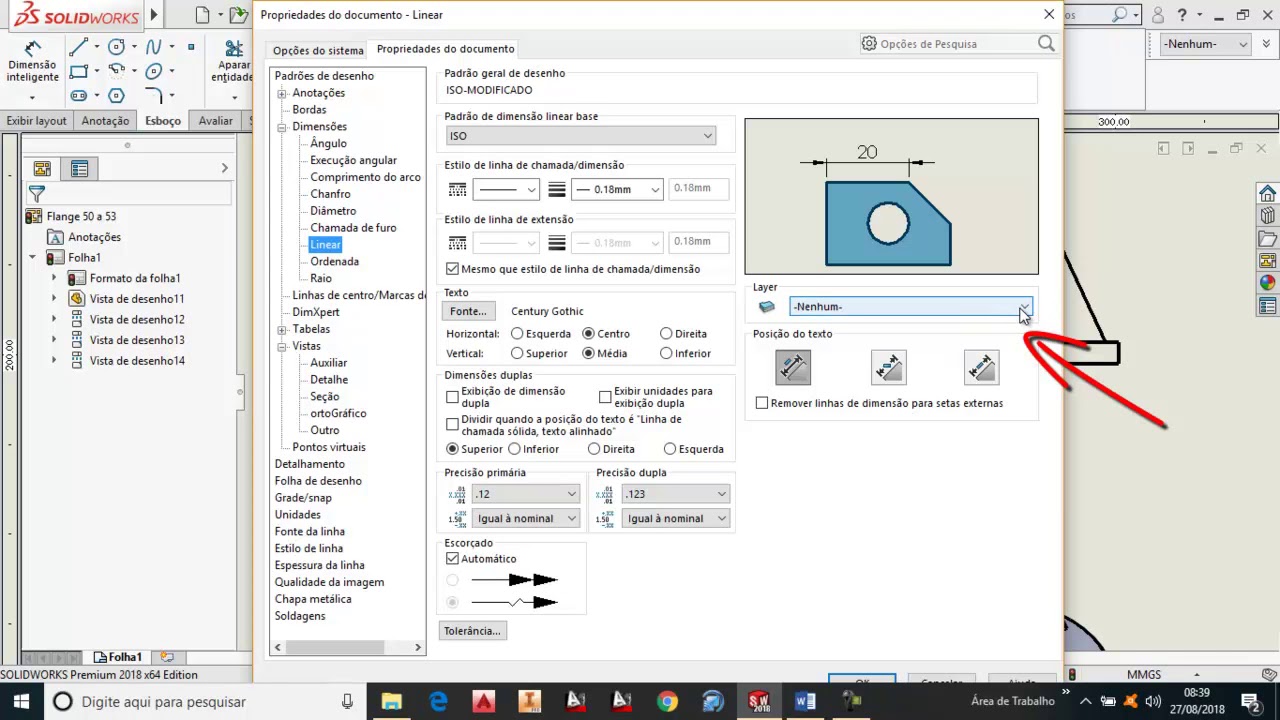Select vertical Inferior text radio button in Texto
Screen dimensions: 1280x720
(666, 354)
